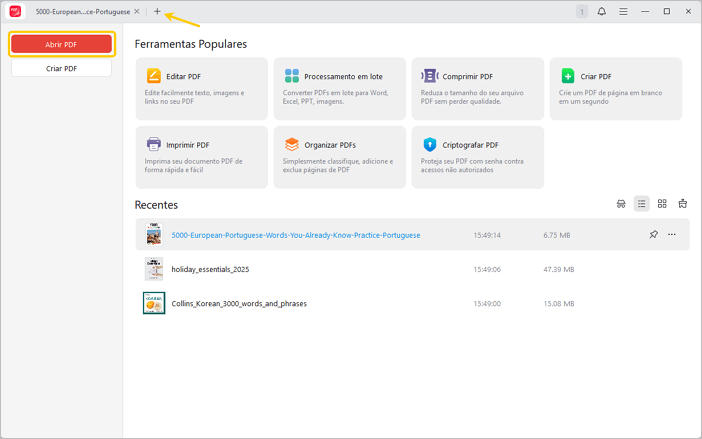The height and width of the screenshot is (439, 702).
Task: Click the Abrir PDF button
Action: [x=61, y=44]
